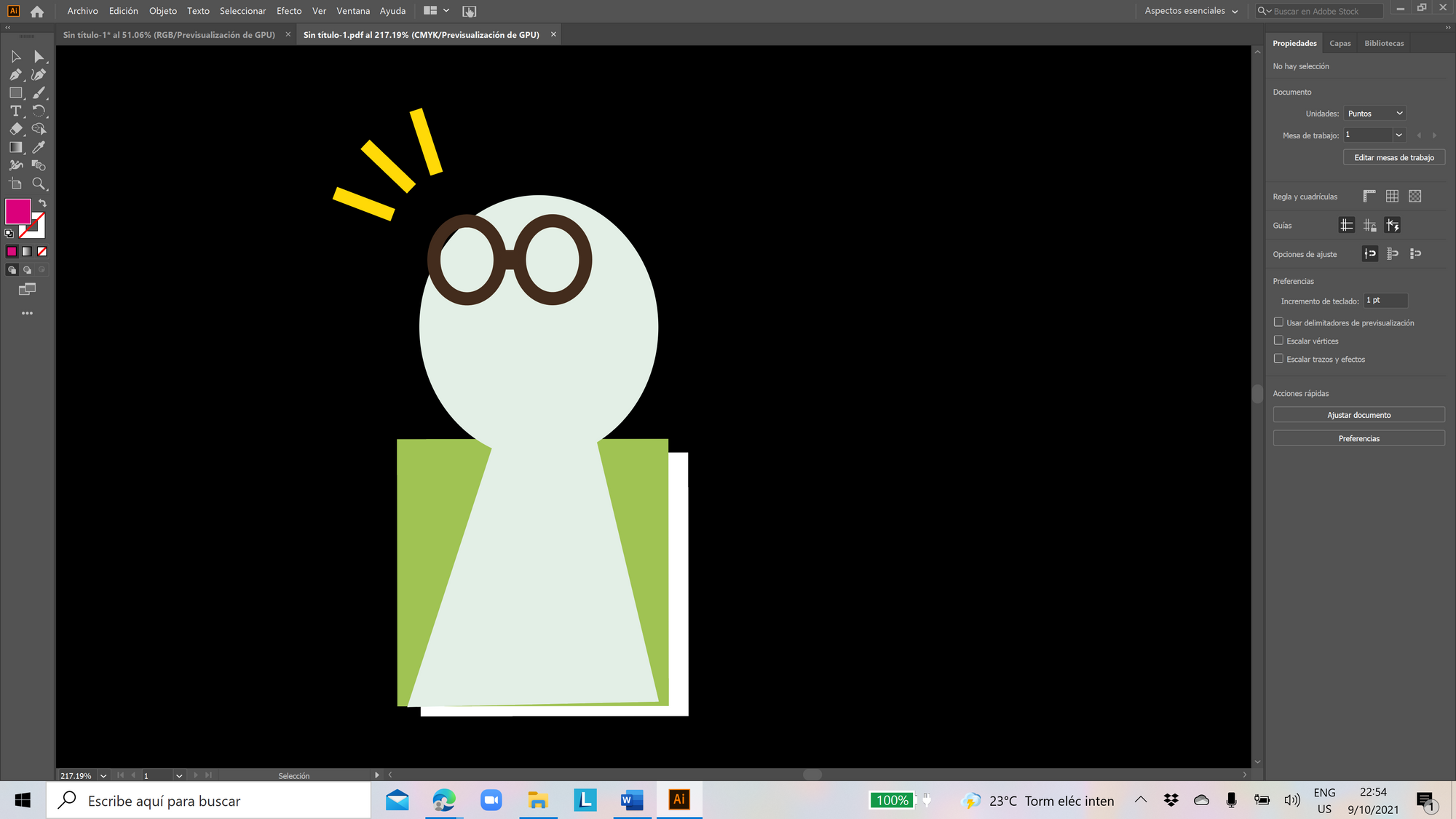Open the Unidades Puntos dropdown
This screenshot has height=819, width=1456.
pos(1374,114)
